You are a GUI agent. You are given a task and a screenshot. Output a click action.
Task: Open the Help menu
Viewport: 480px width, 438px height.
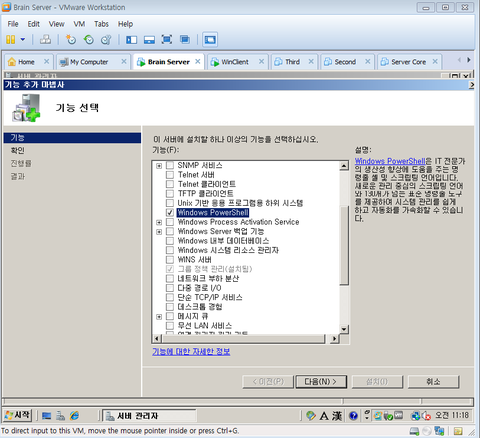[125, 24]
